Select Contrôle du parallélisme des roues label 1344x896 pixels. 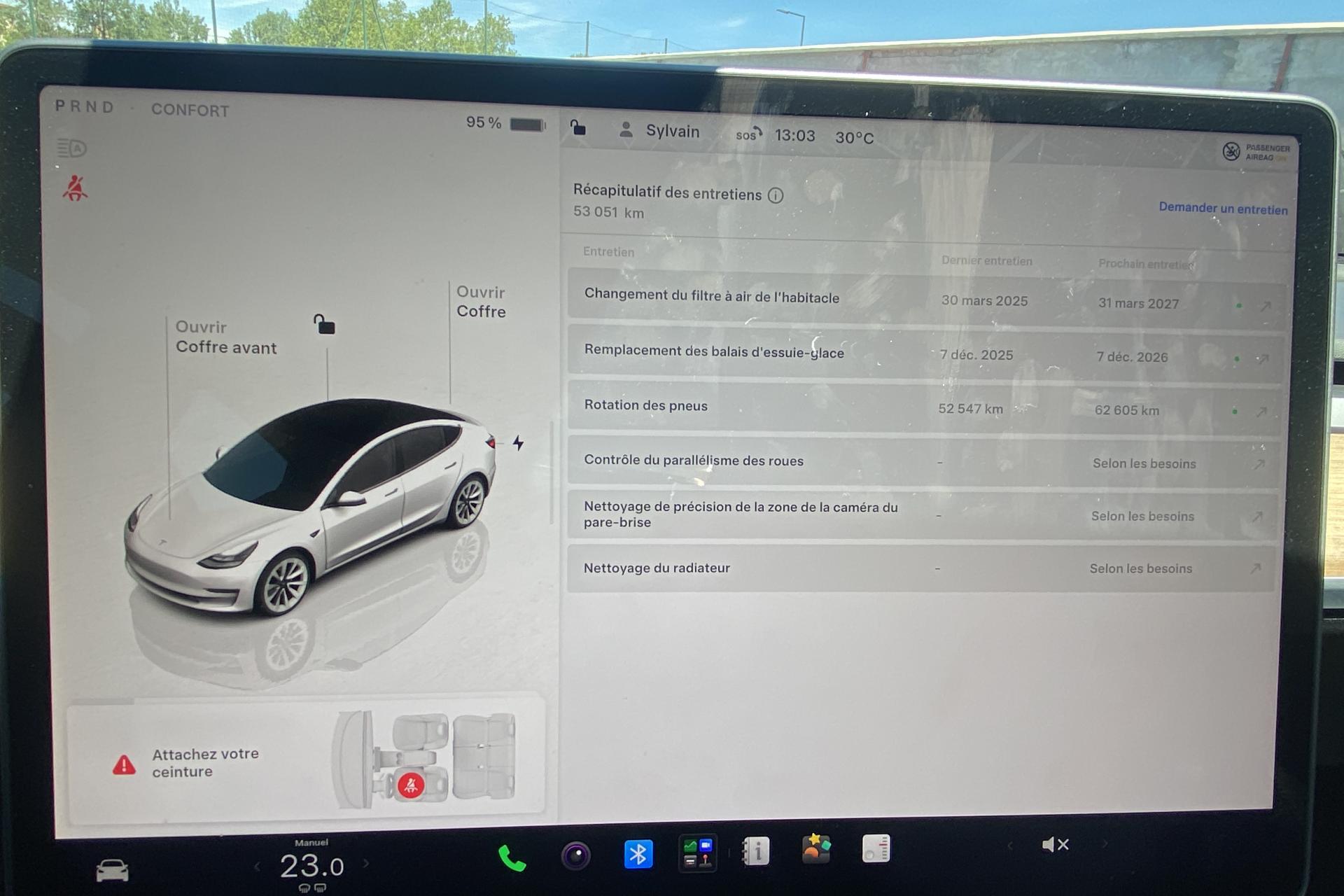(x=694, y=461)
